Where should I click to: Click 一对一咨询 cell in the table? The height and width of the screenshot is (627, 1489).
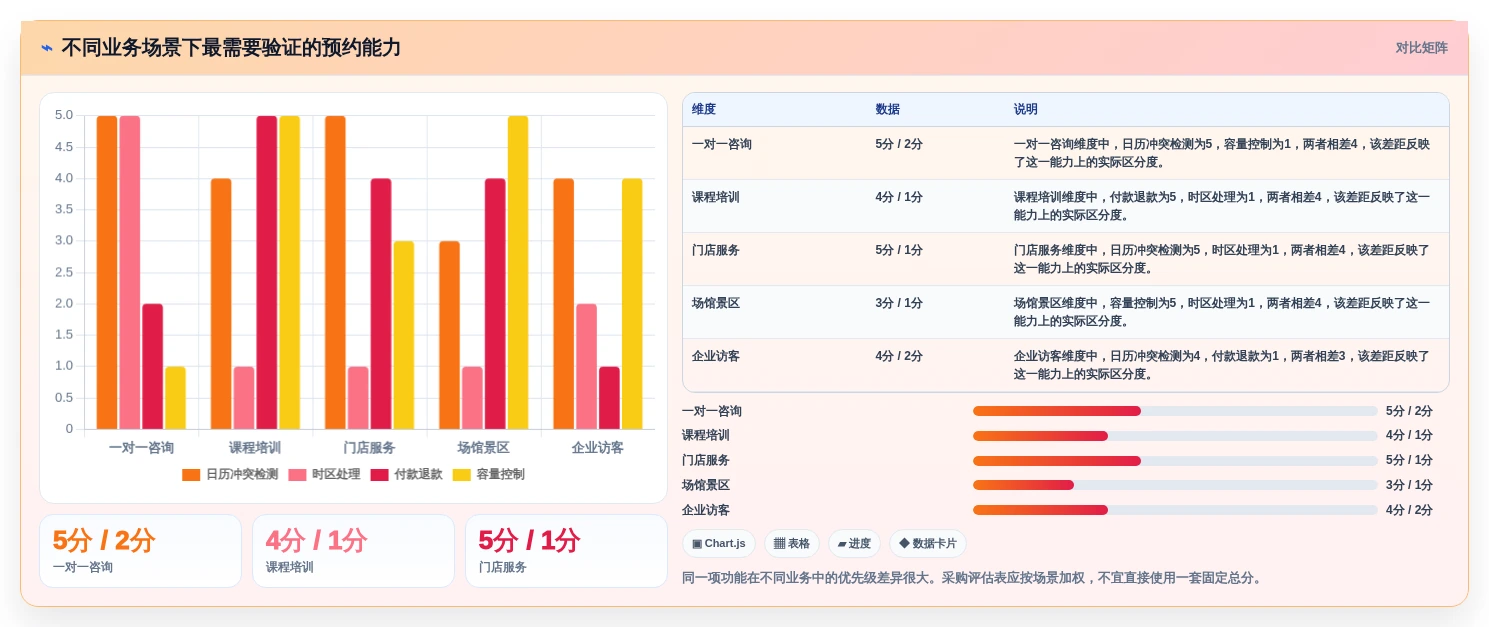pyautogui.click(x=722, y=144)
